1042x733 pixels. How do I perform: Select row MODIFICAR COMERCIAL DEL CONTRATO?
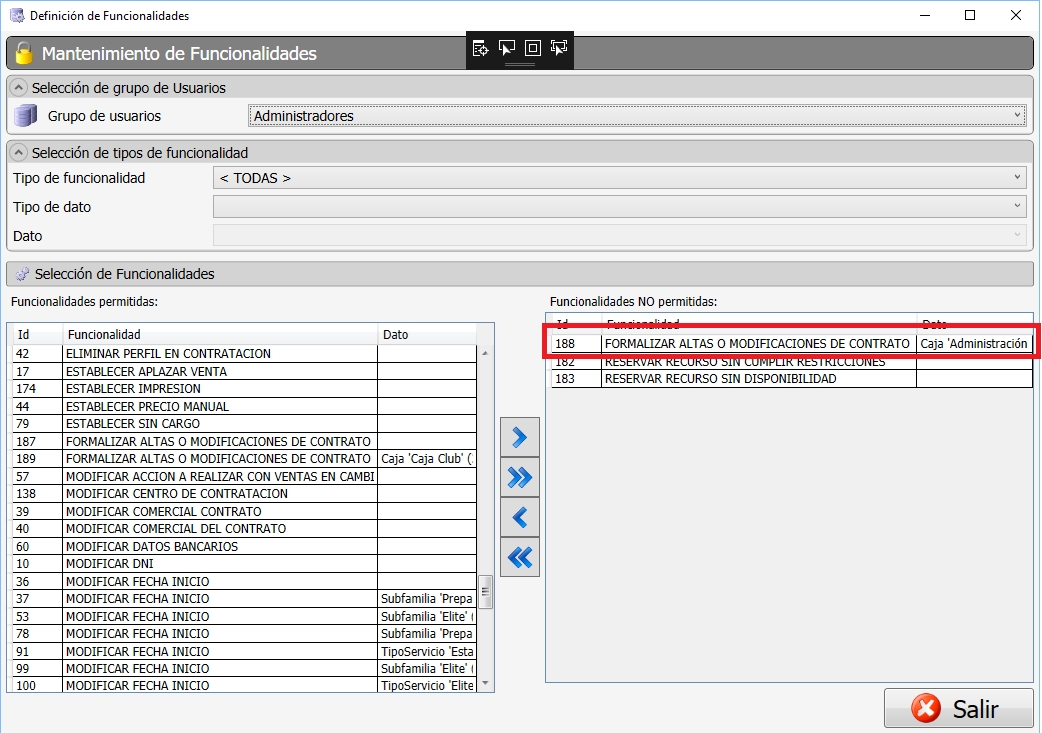pos(245,528)
